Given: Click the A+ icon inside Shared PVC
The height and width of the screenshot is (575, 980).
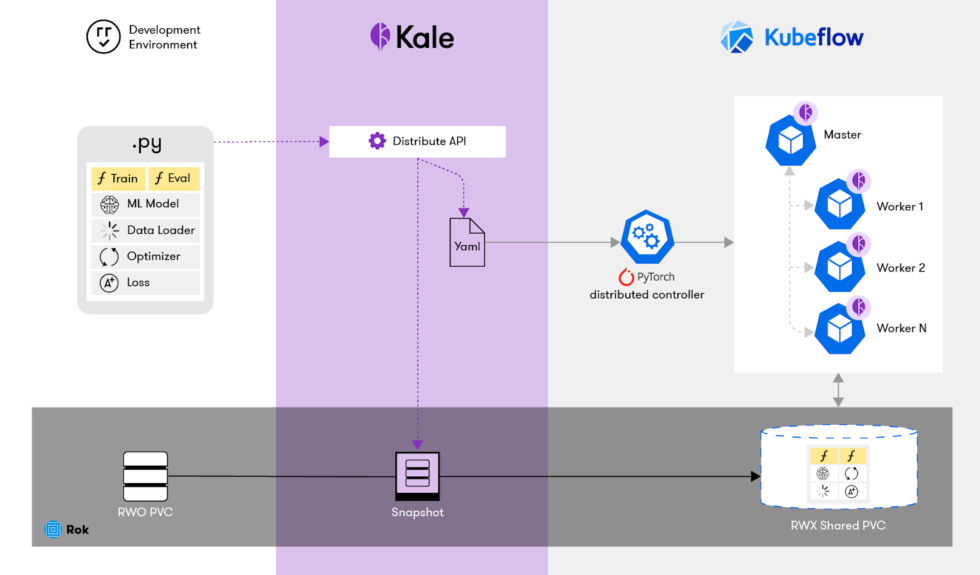Looking at the screenshot, I should point(851,492).
